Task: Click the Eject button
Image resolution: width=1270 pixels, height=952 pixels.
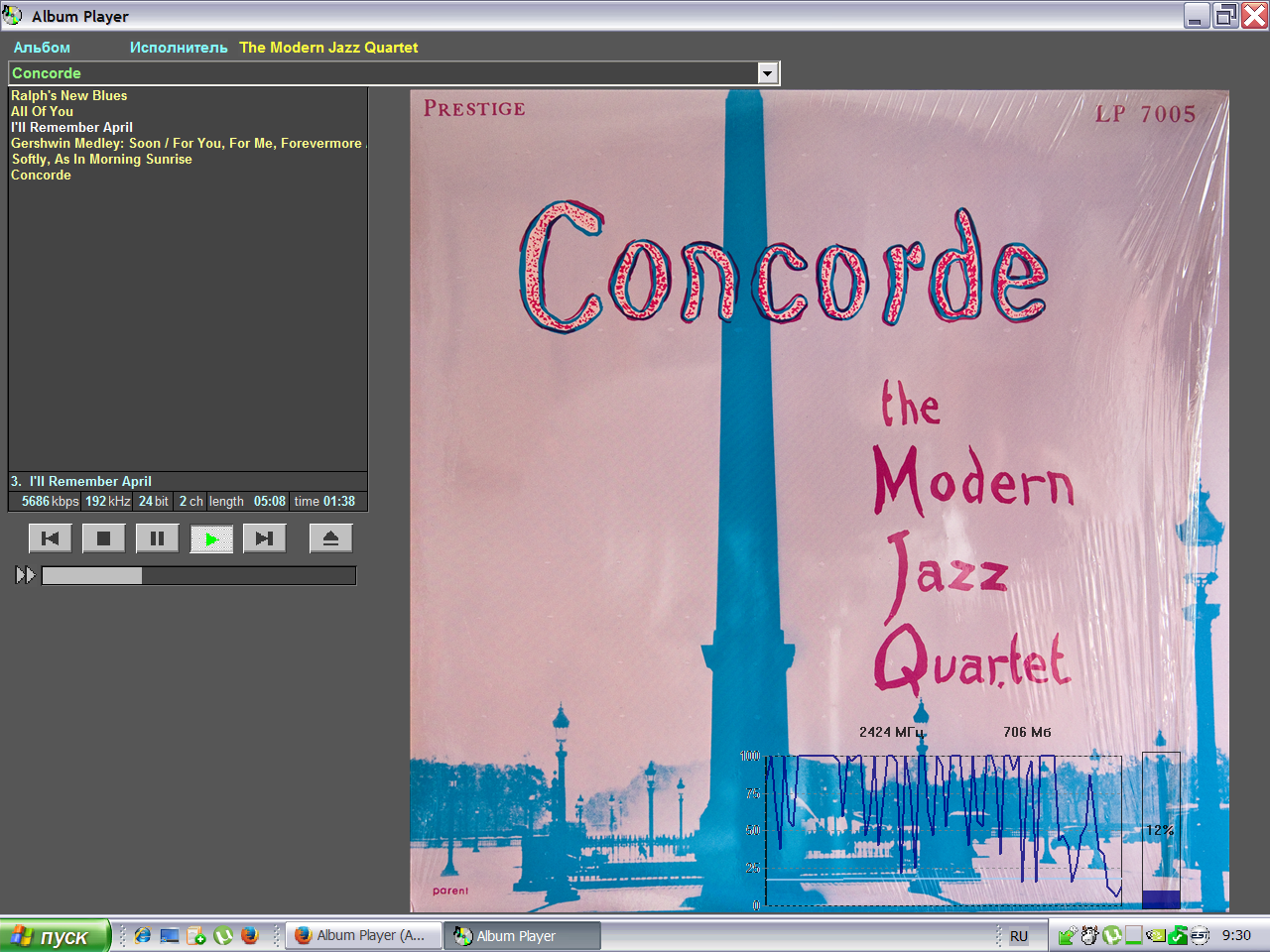Action: point(330,538)
